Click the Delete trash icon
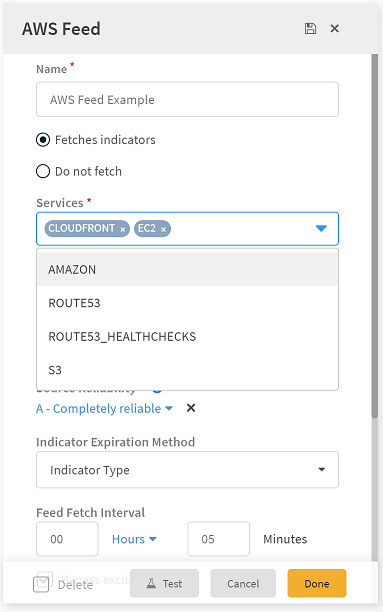The image size is (383, 612). coord(41,584)
